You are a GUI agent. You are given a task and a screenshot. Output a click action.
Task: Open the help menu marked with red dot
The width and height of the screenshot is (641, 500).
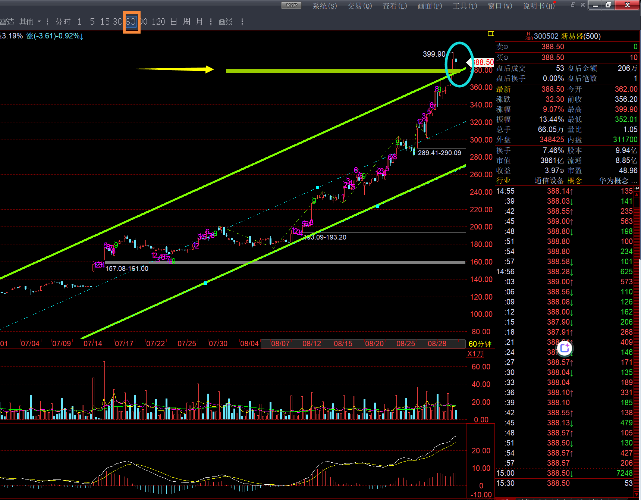coord(540,5)
